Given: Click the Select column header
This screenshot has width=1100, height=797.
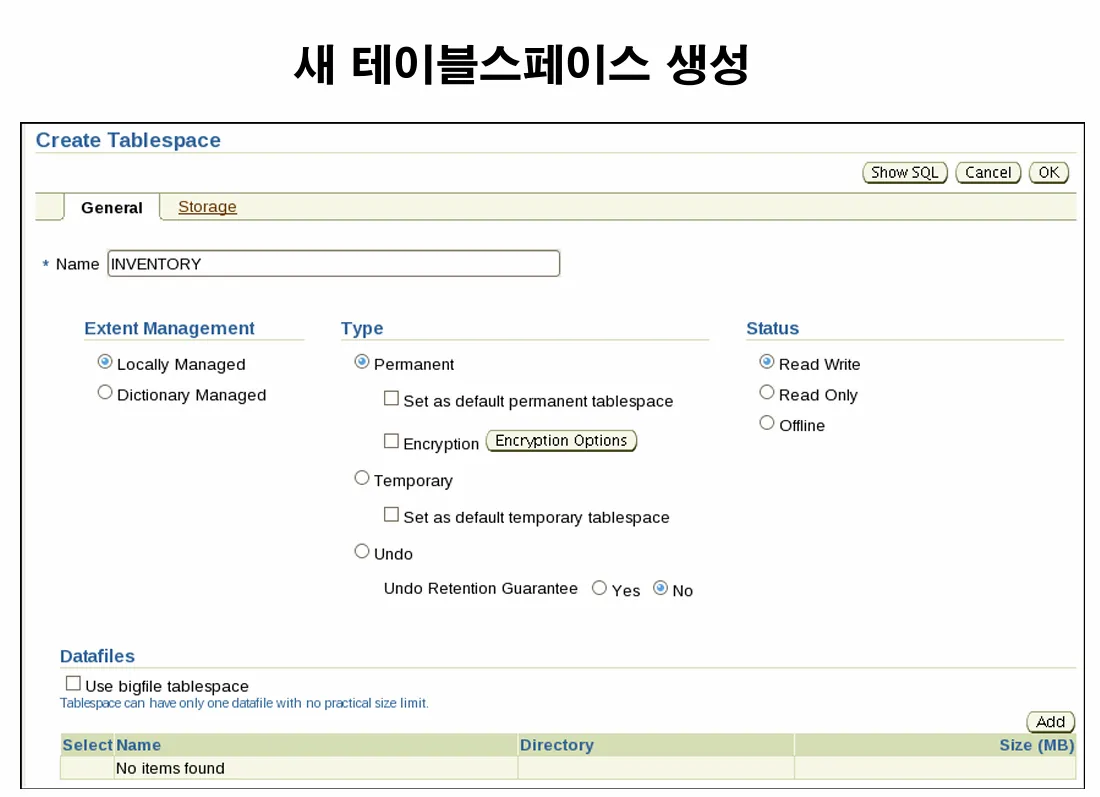Looking at the screenshot, I should [x=87, y=745].
